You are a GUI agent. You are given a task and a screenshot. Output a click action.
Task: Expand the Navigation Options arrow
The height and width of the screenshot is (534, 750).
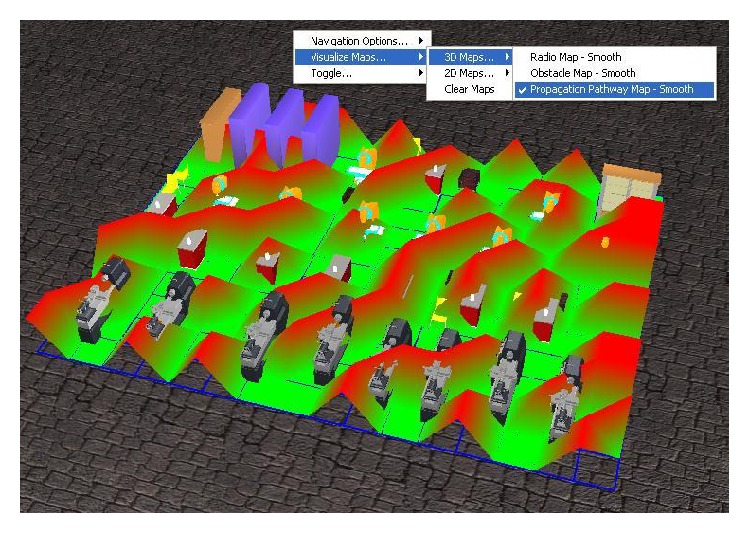421,41
